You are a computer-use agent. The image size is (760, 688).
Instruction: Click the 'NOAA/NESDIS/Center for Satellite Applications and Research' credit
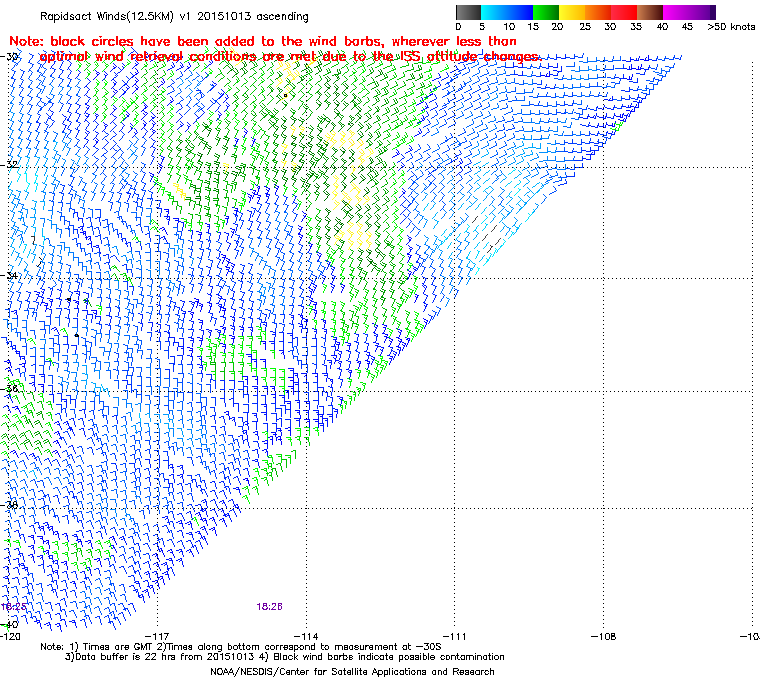click(352, 672)
